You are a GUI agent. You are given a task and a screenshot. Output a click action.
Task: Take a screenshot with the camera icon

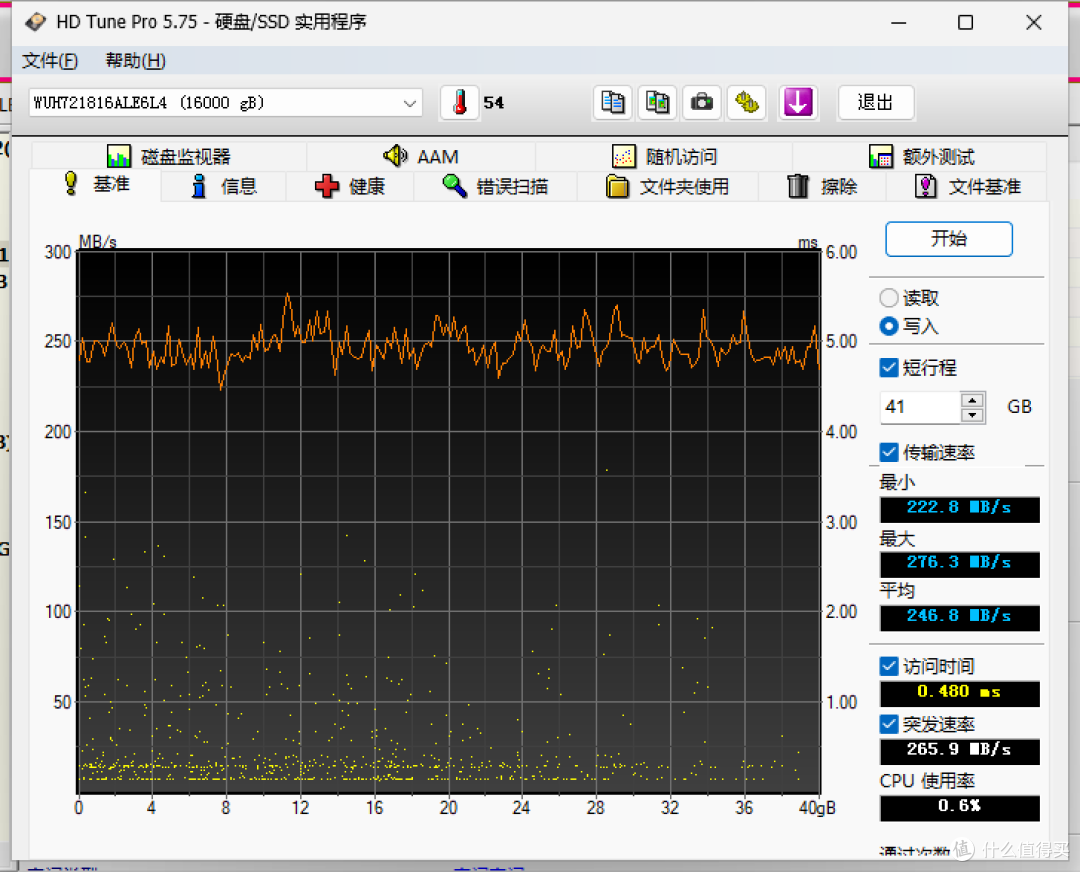click(x=702, y=103)
